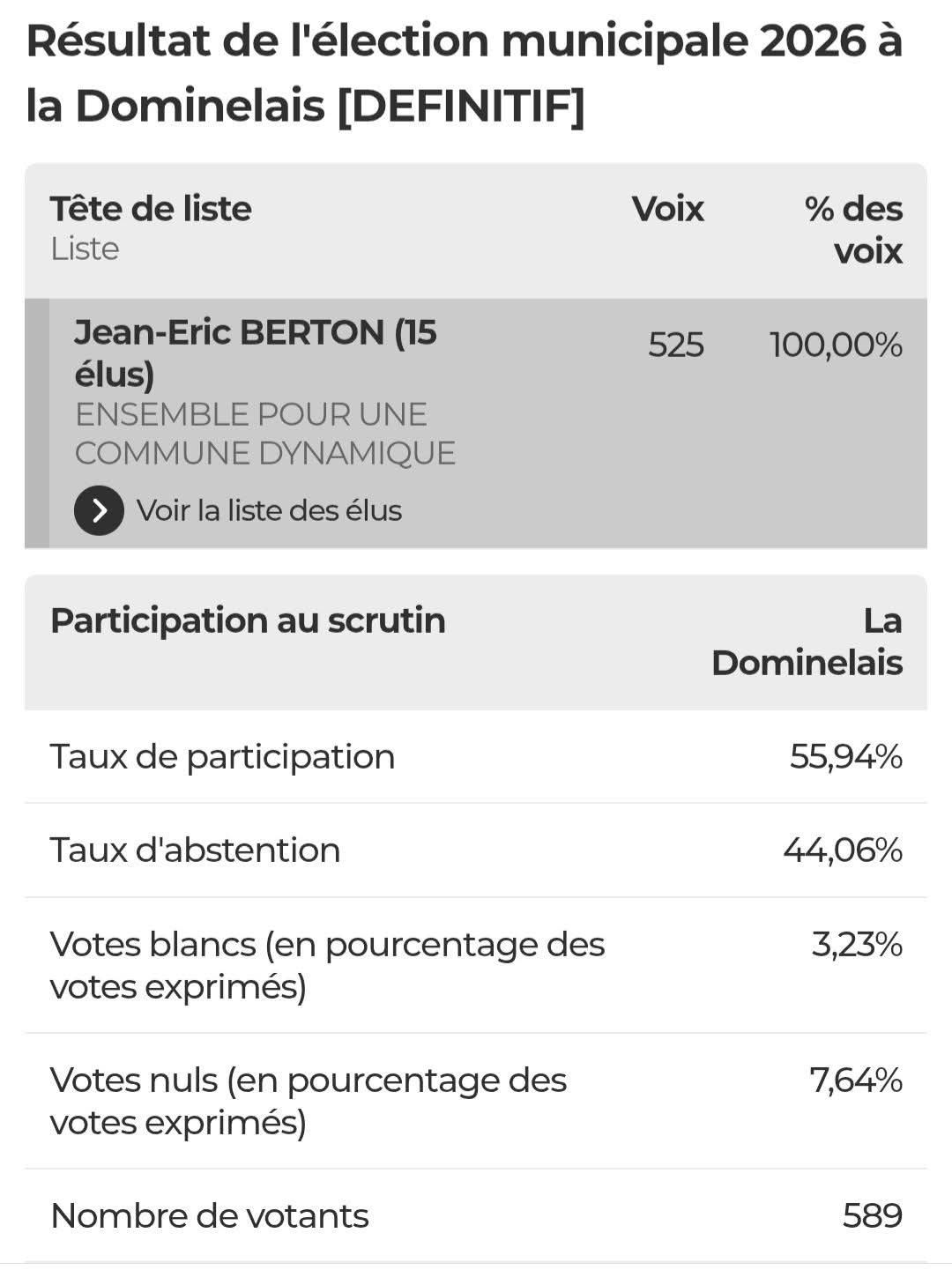
Task: Click the 44,06% abstention value
Action: (x=842, y=850)
